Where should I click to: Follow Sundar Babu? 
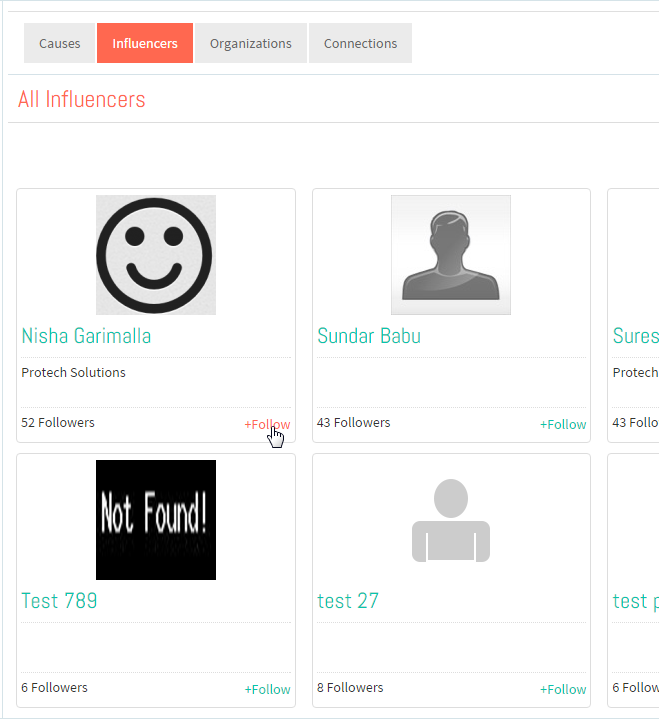point(563,424)
